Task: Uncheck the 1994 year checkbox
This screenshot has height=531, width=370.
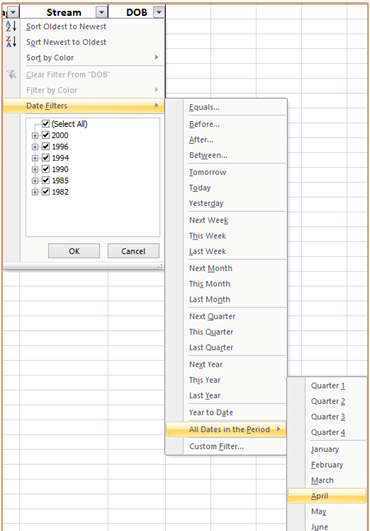Action: point(46,158)
